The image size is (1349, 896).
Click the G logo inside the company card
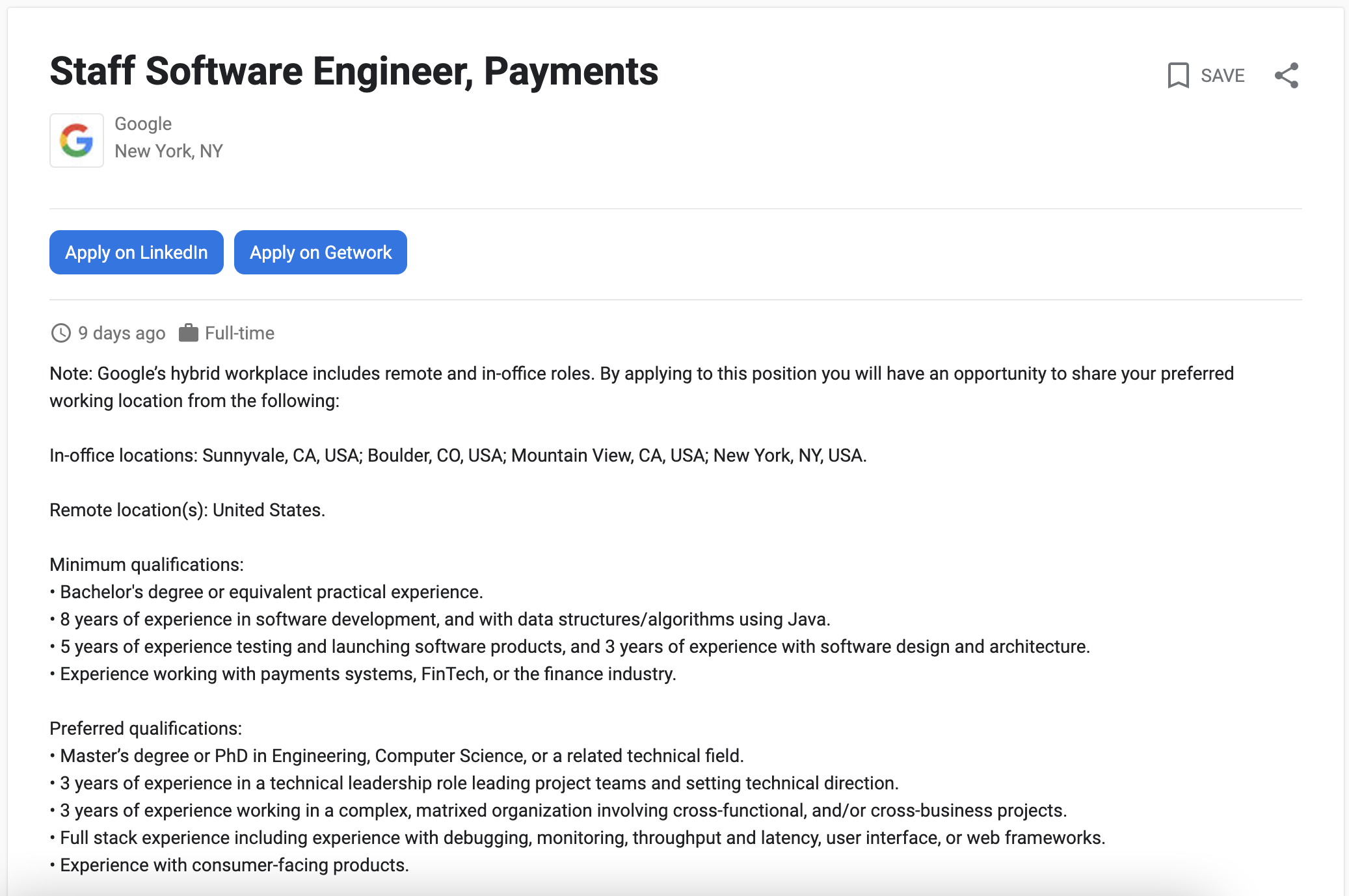pos(76,140)
